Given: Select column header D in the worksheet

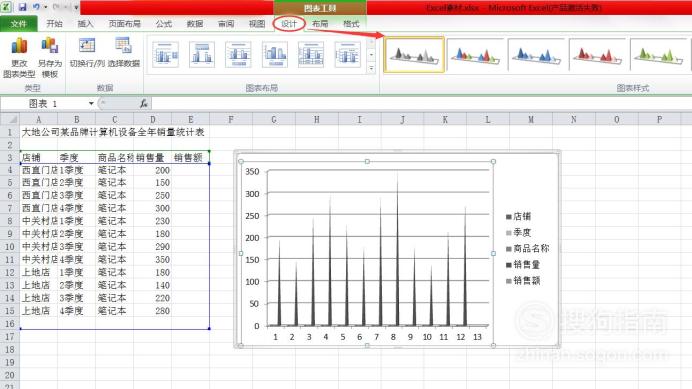Looking at the screenshot, I should [x=152, y=119].
